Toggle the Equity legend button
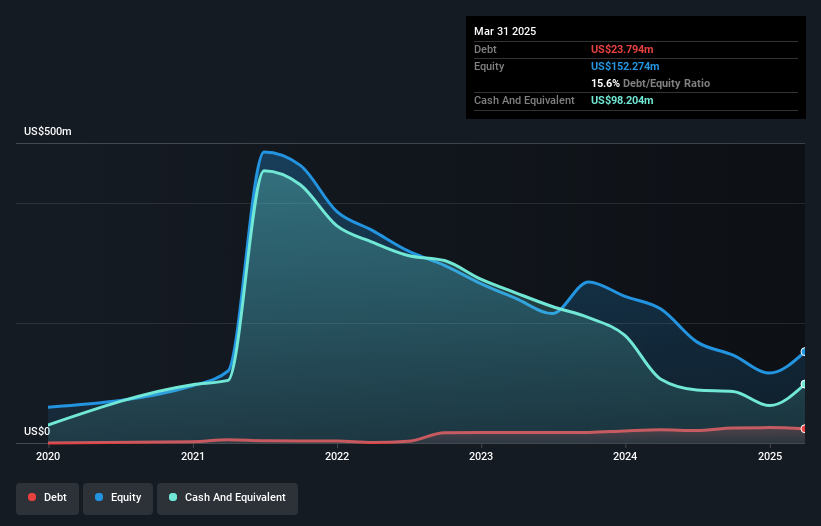Screen dimensions: 821x526 click(118, 498)
